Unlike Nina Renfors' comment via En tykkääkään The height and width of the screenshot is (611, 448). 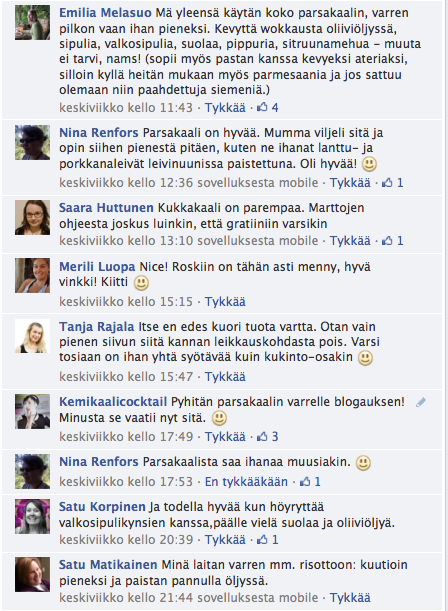[246, 482]
